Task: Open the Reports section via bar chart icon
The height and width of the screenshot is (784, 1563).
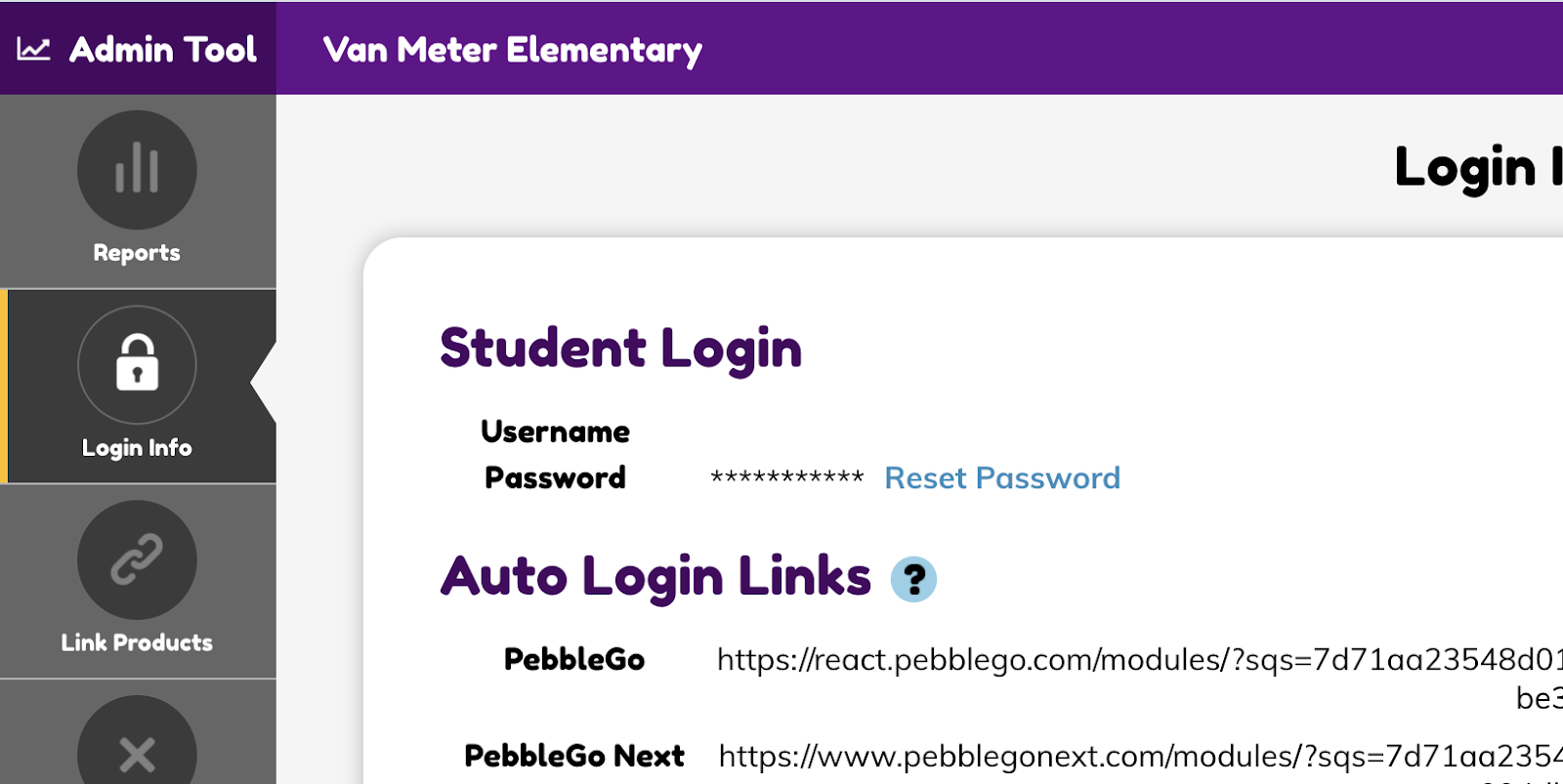Action: (x=136, y=169)
